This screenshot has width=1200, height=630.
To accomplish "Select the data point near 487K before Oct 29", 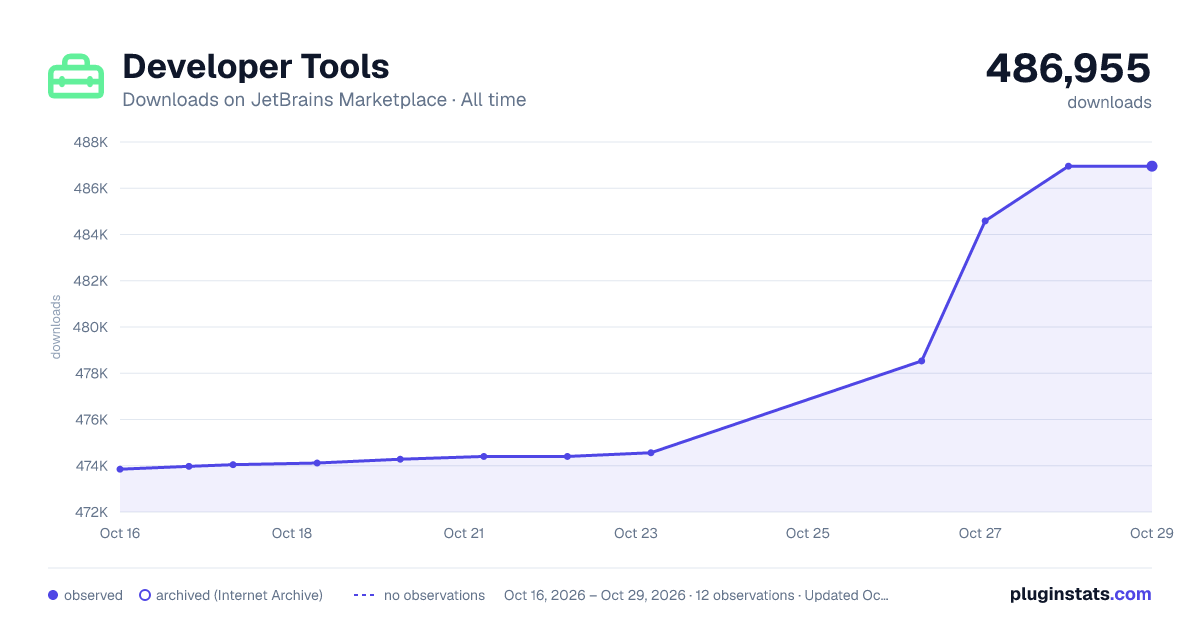I will [x=1068, y=166].
